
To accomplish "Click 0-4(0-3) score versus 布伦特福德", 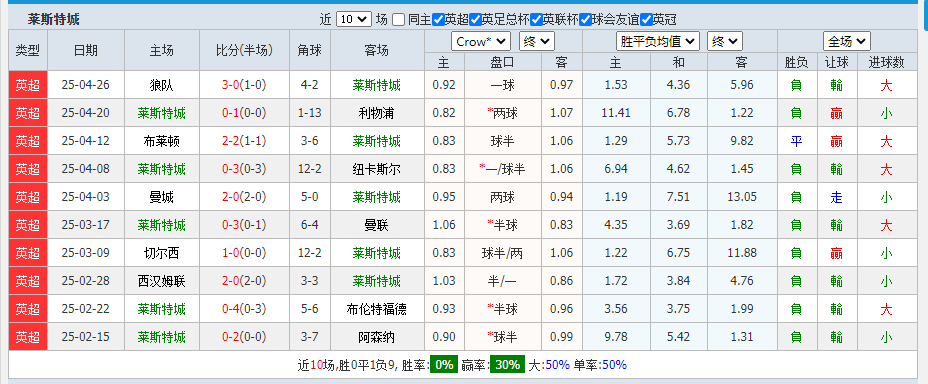I will pos(244,309).
